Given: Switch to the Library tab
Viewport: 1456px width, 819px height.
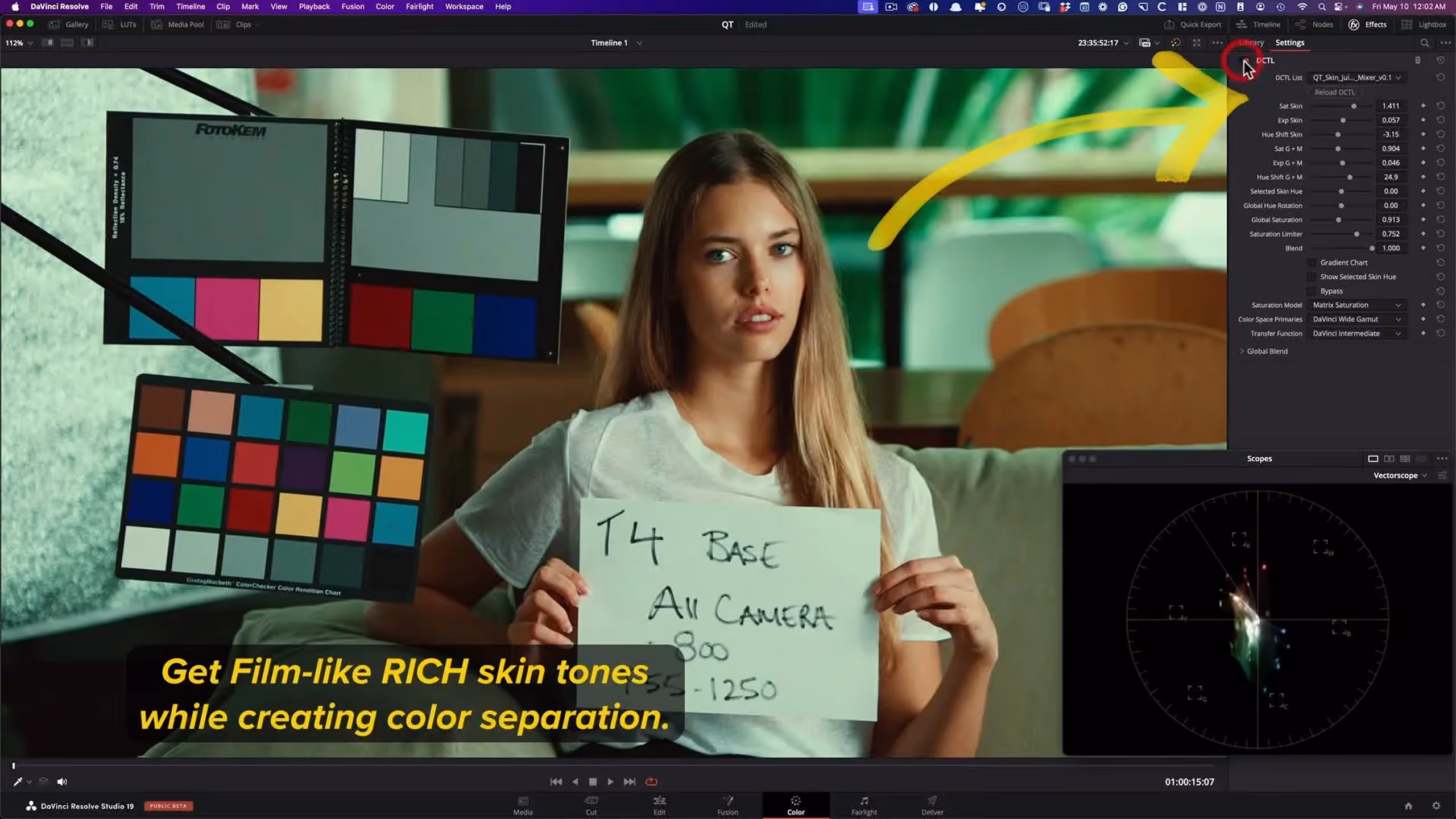Looking at the screenshot, I should 1251,43.
